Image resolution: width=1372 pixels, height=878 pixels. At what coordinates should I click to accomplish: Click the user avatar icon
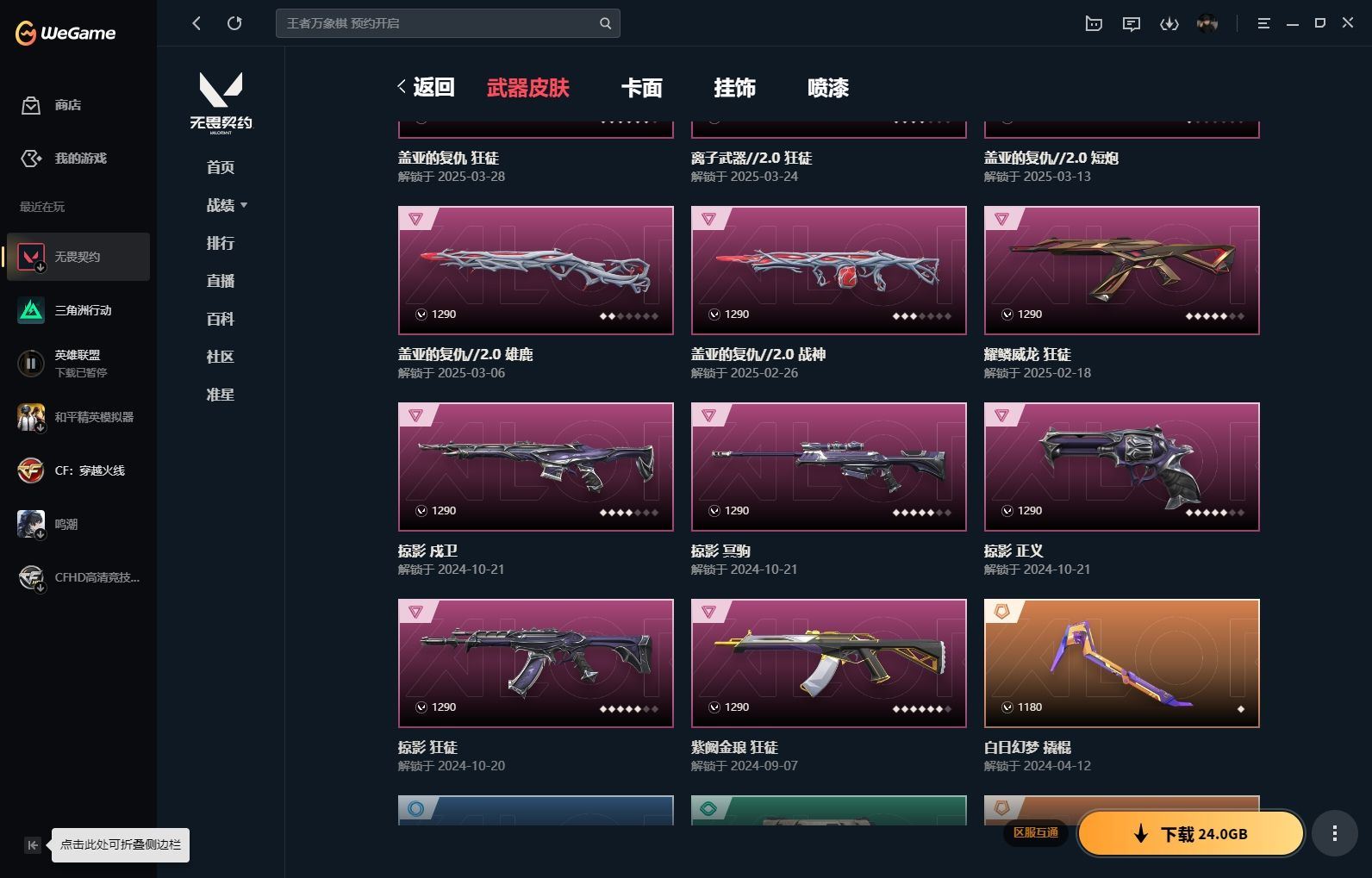(x=1207, y=23)
